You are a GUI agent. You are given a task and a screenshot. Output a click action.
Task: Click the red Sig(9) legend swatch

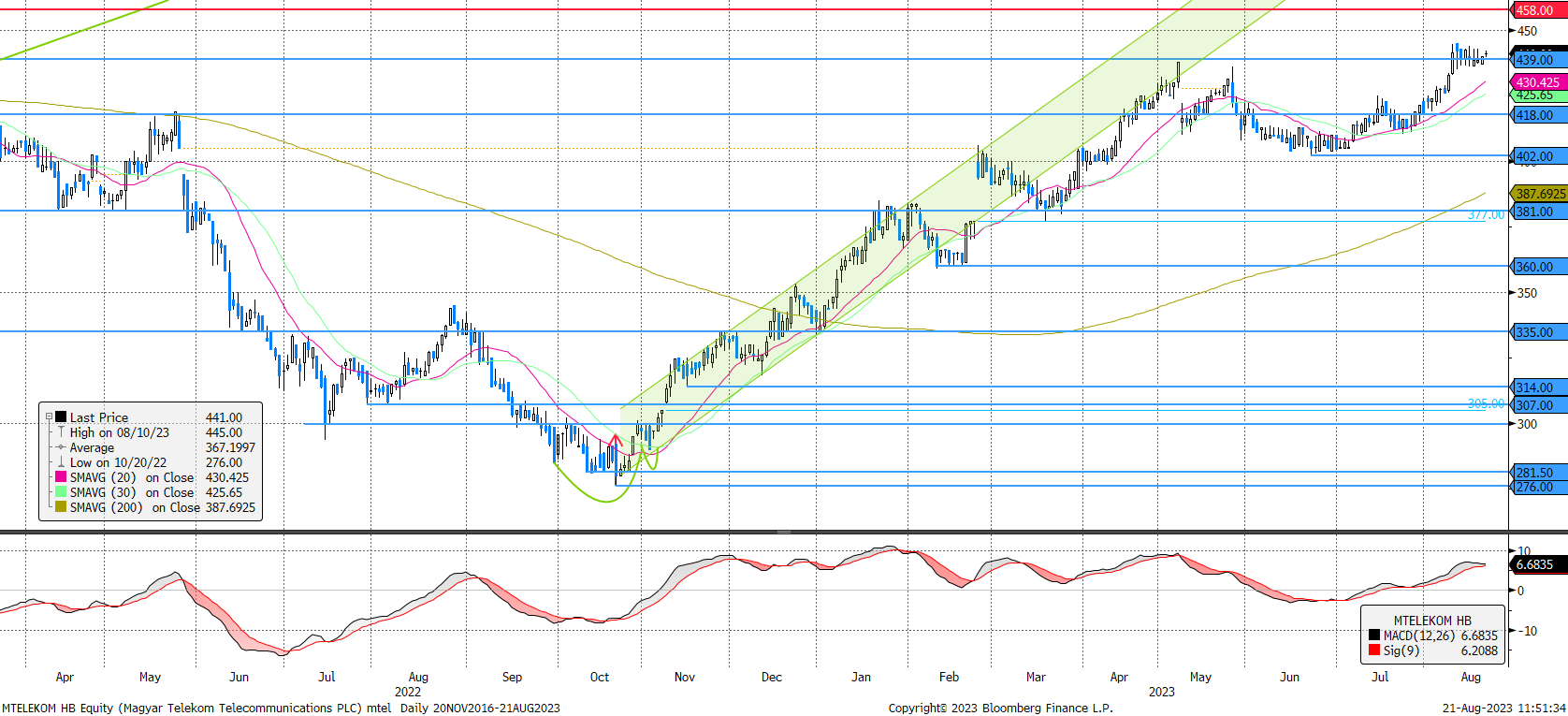coord(1373,650)
